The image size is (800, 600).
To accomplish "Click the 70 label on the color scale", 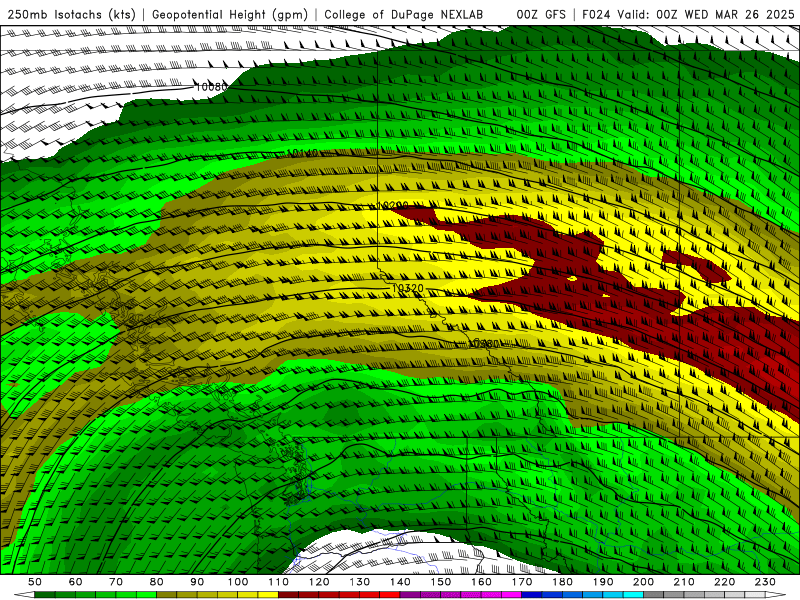I will pyautogui.click(x=116, y=582).
